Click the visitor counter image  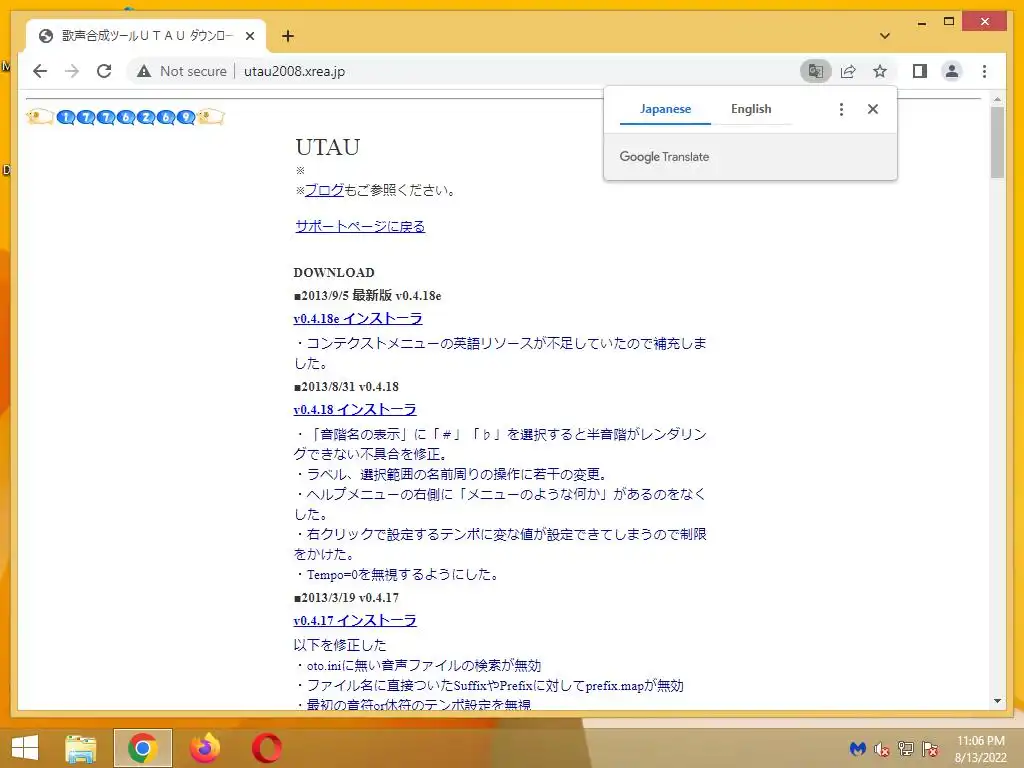click(125, 117)
